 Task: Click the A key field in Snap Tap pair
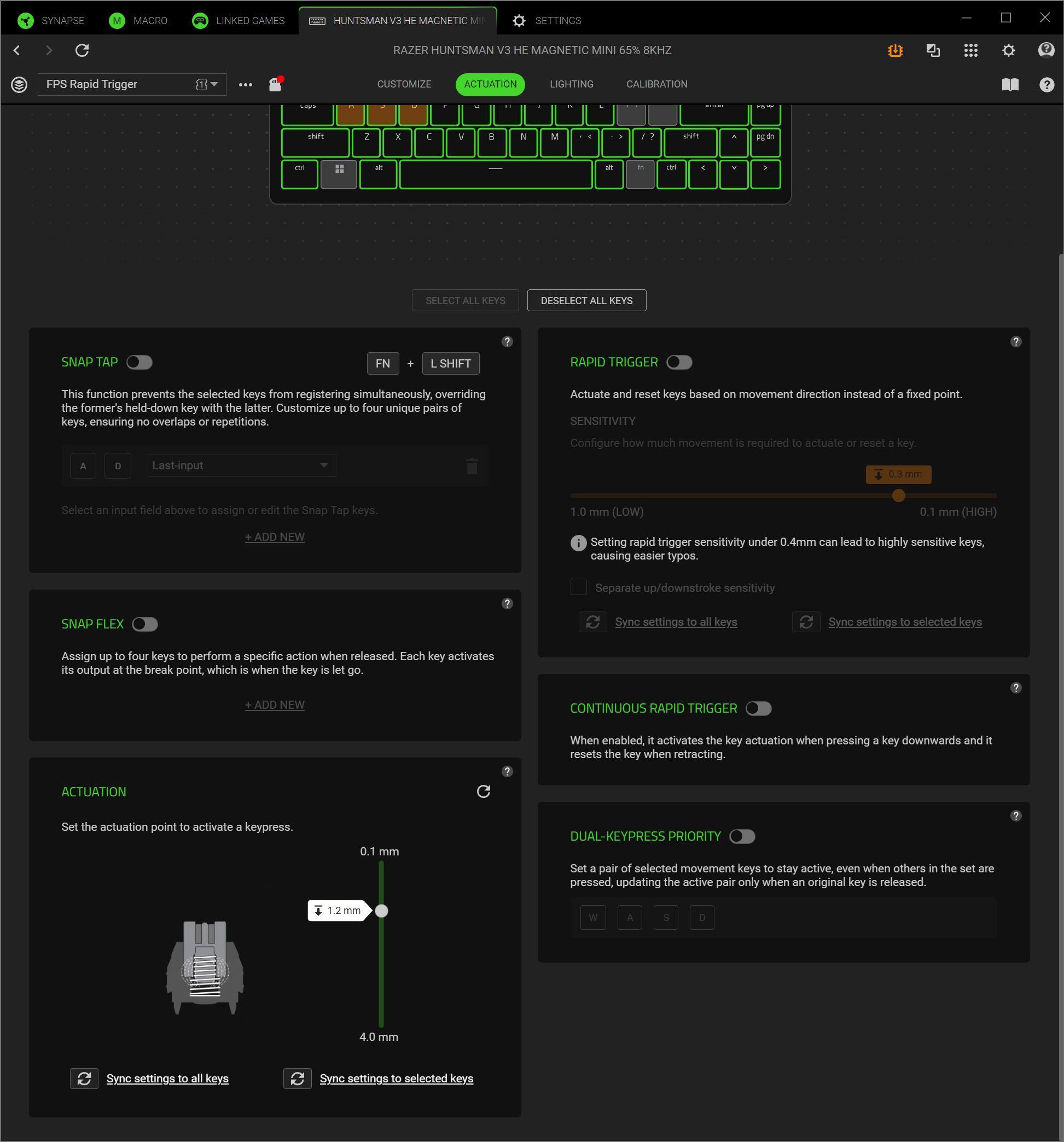coord(83,466)
